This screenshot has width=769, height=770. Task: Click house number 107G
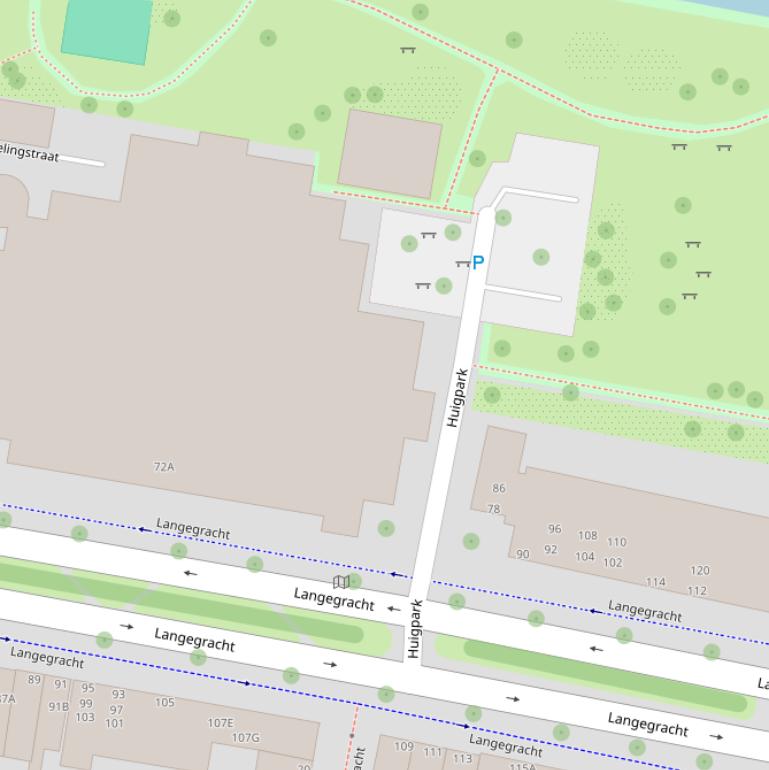(x=246, y=738)
